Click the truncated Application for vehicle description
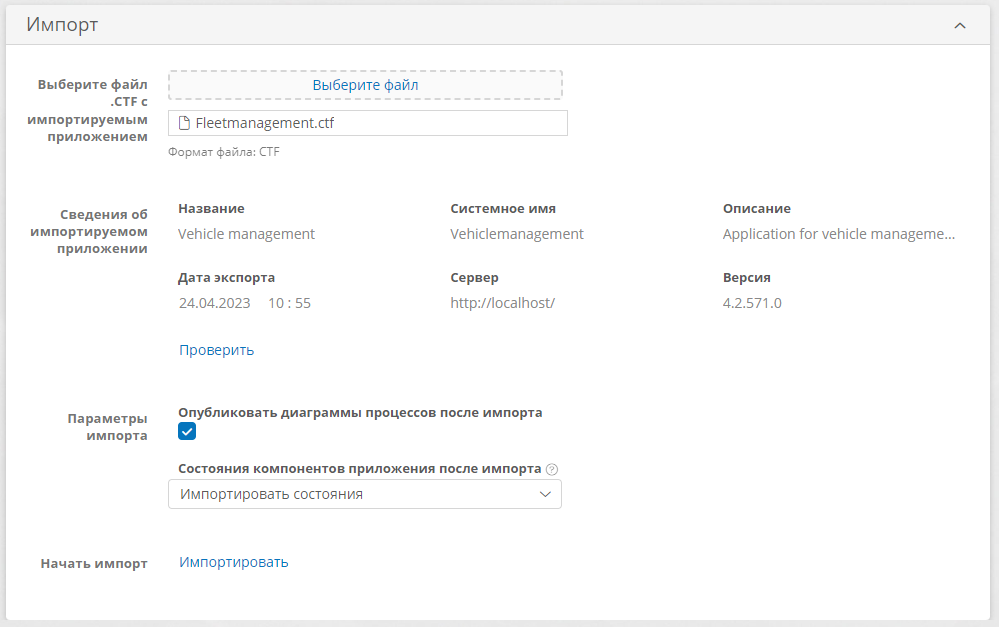This screenshot has height=627, width=999. coord(838,234)
